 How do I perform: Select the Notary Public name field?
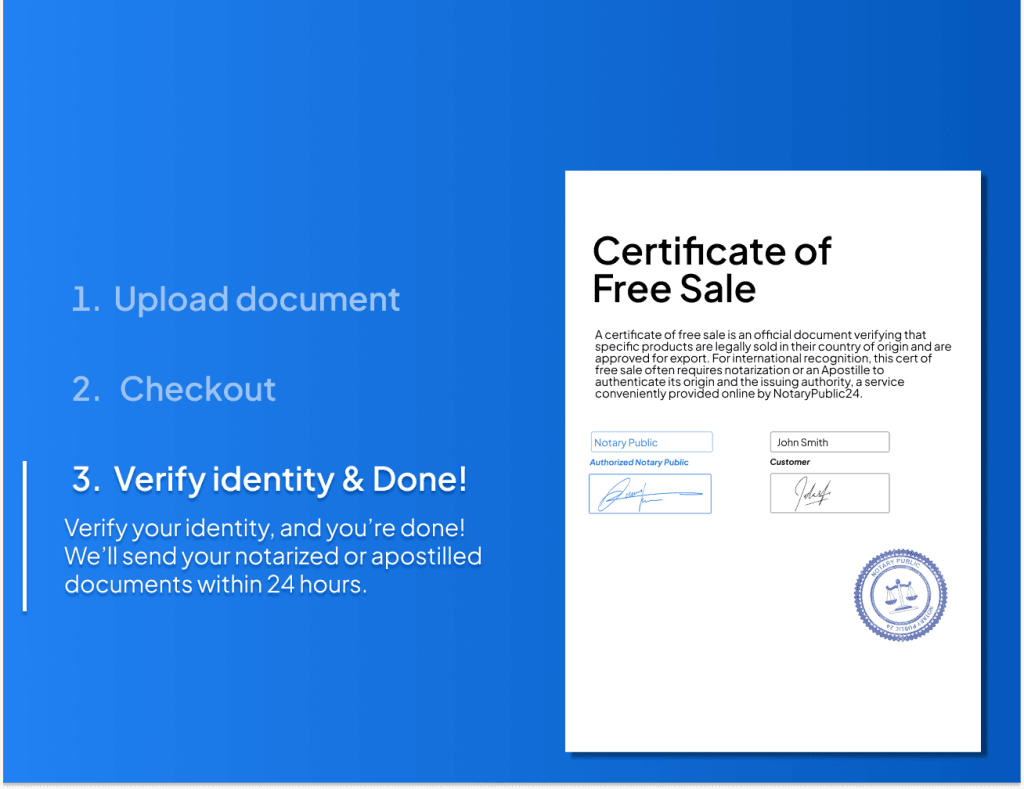click(x=651, y=442)
